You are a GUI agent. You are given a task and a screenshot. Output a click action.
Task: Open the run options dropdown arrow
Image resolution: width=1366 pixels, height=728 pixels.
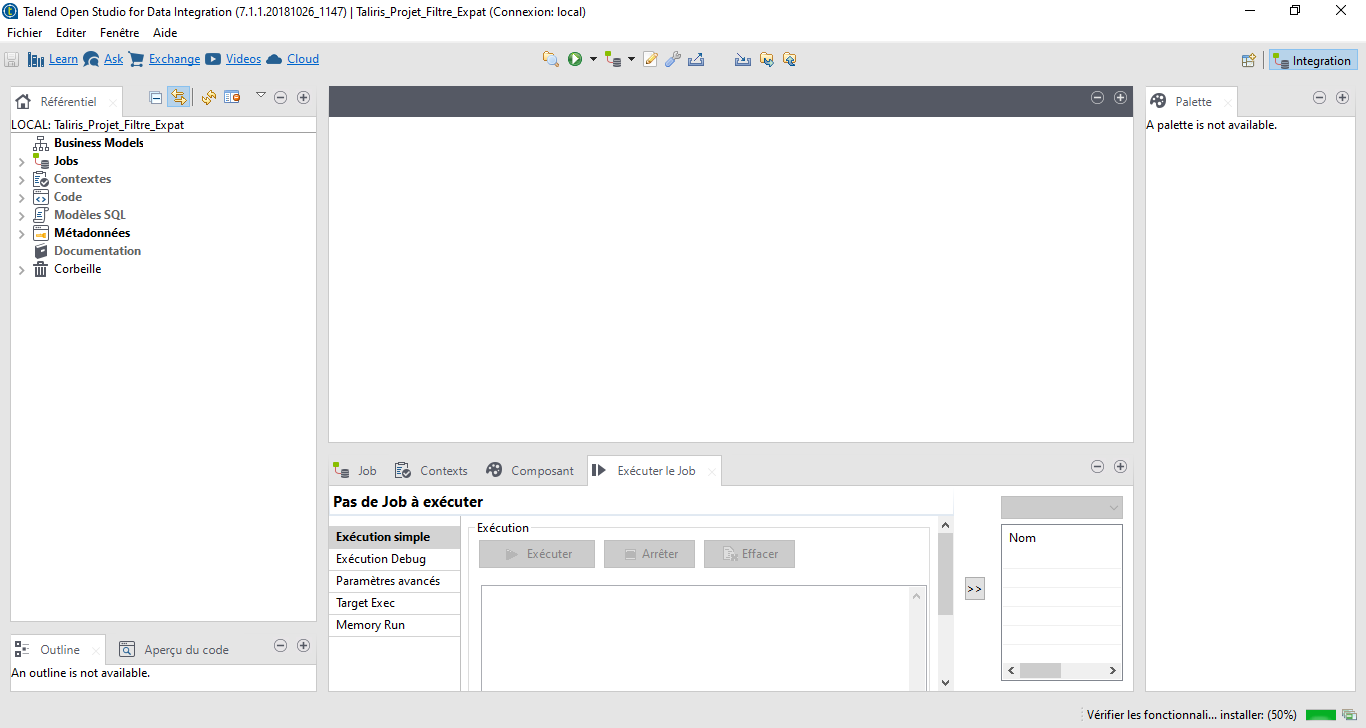point(593,59)
